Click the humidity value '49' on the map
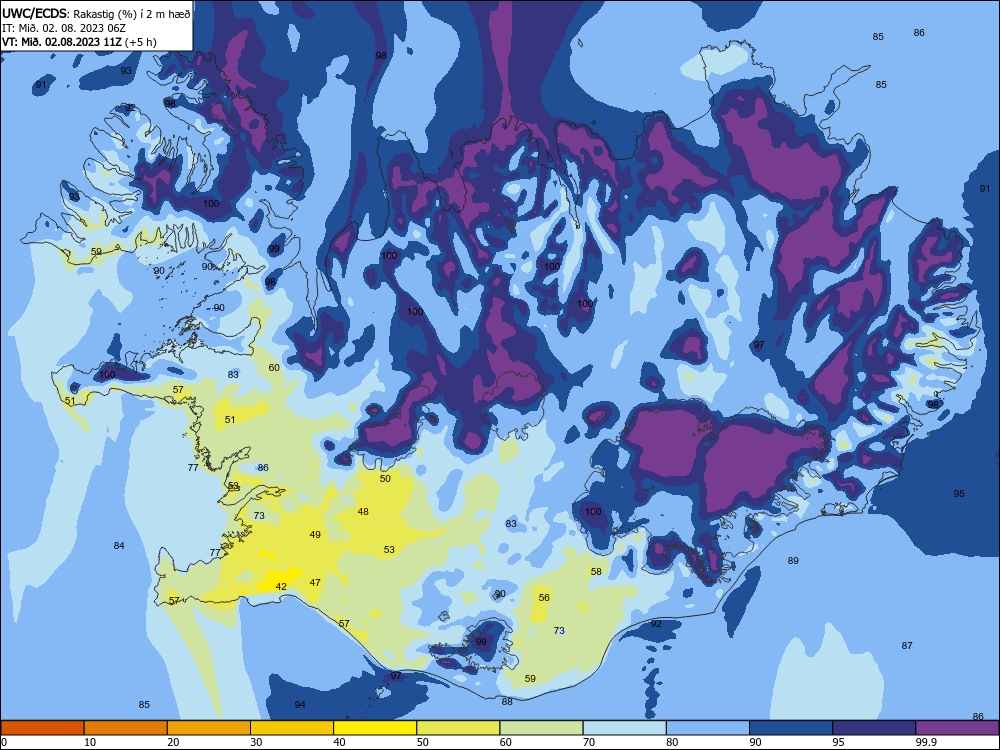 pyautogui.click(x=315, y=534)
